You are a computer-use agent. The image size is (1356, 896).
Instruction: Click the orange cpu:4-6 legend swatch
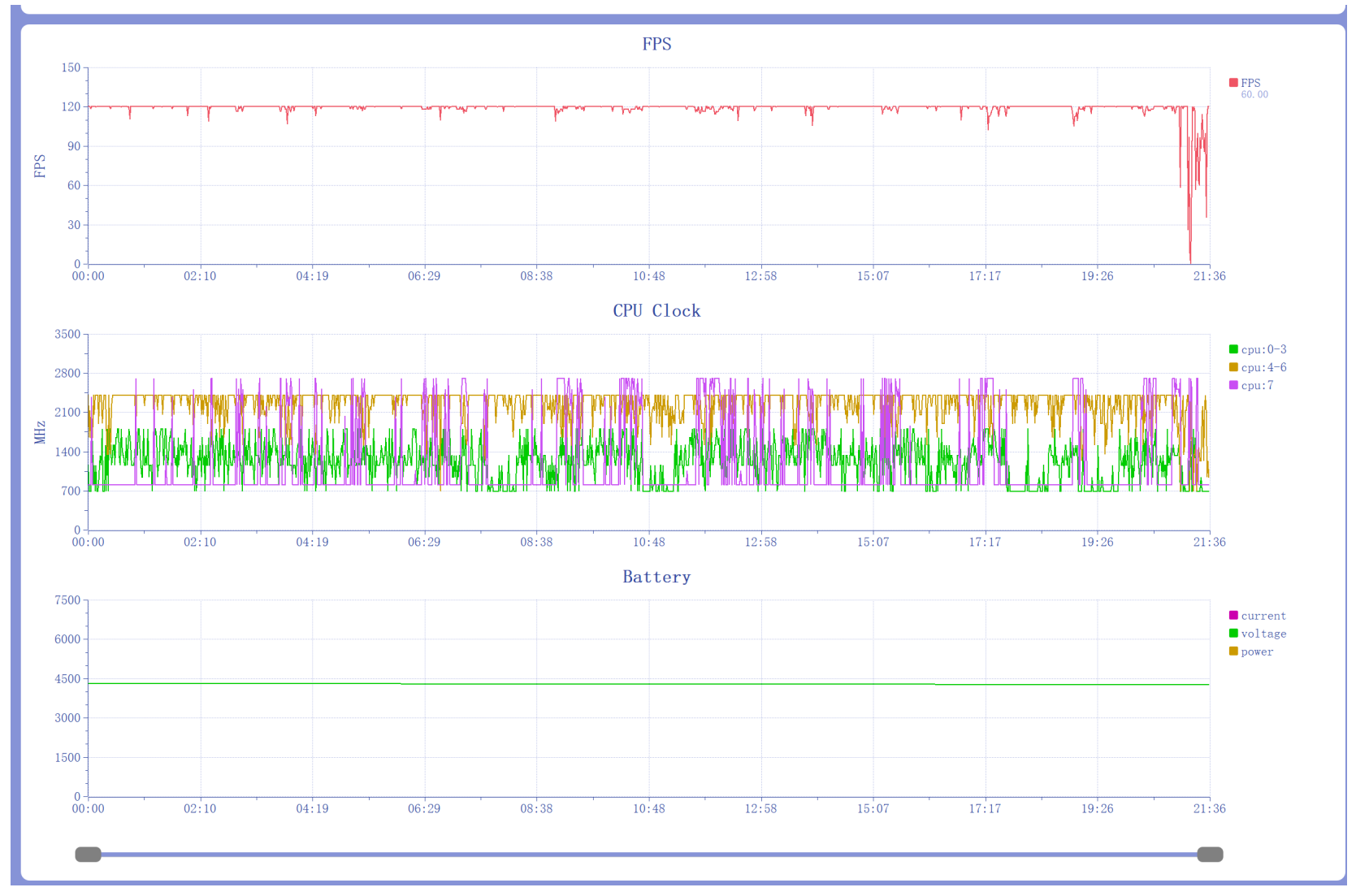(1233, 367)
